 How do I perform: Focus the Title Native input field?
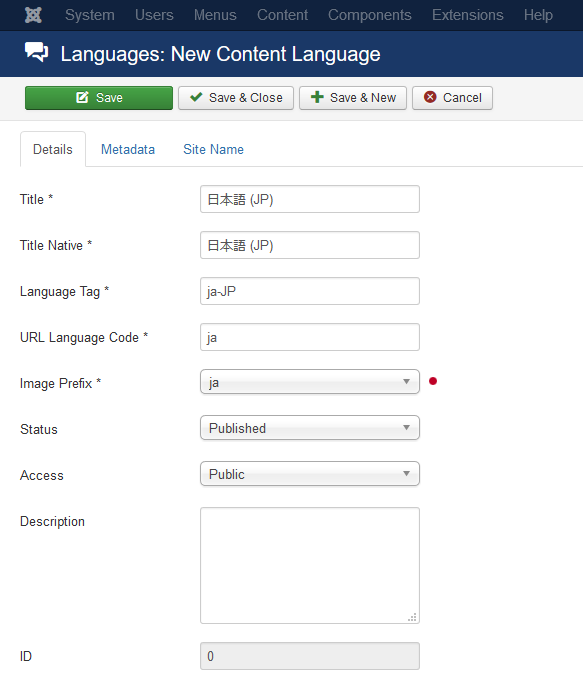(x=310, y=245)
